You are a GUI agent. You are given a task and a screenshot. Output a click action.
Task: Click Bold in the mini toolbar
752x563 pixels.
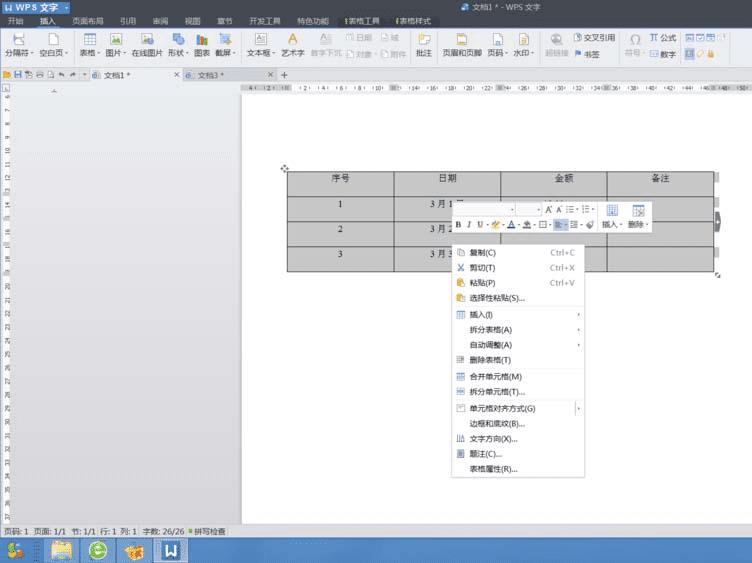[458, 224]
